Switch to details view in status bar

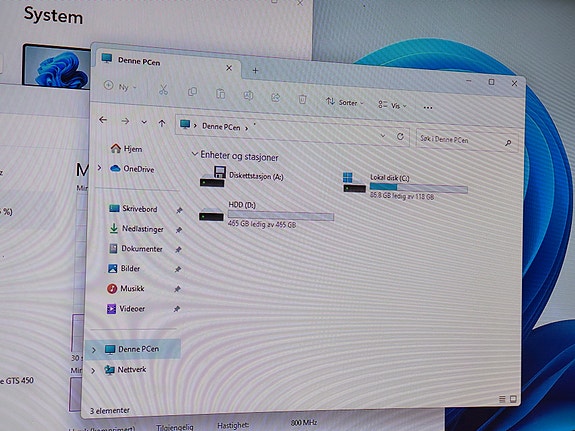(x=502, y=399)
